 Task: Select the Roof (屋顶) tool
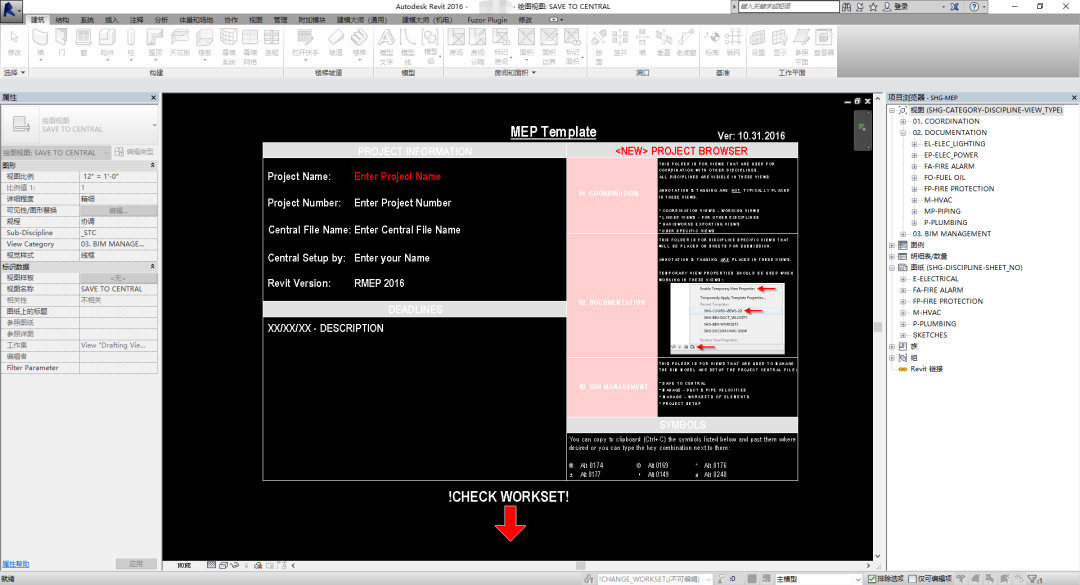pos(156,44)
